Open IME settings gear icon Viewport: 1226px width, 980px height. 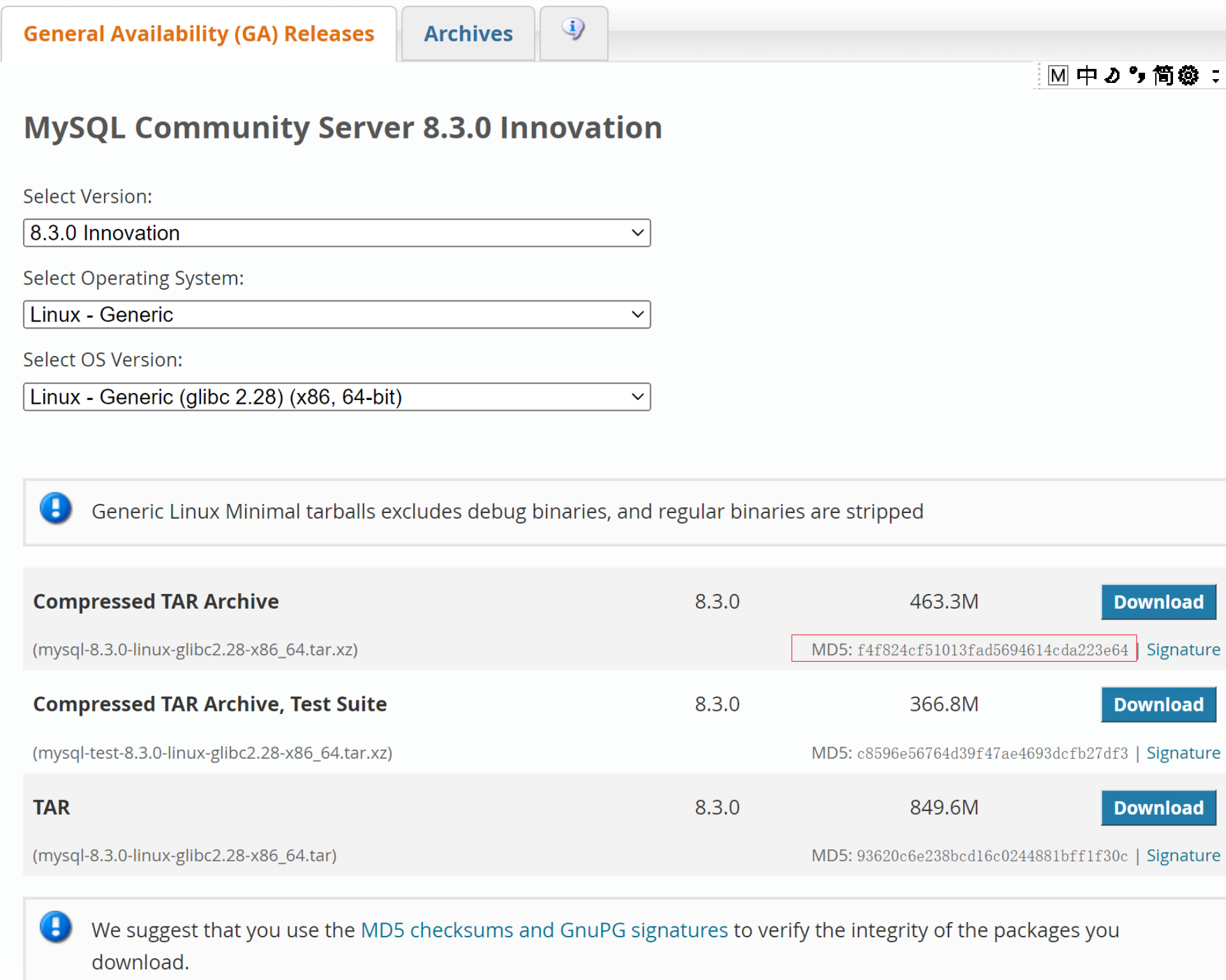1188,76
